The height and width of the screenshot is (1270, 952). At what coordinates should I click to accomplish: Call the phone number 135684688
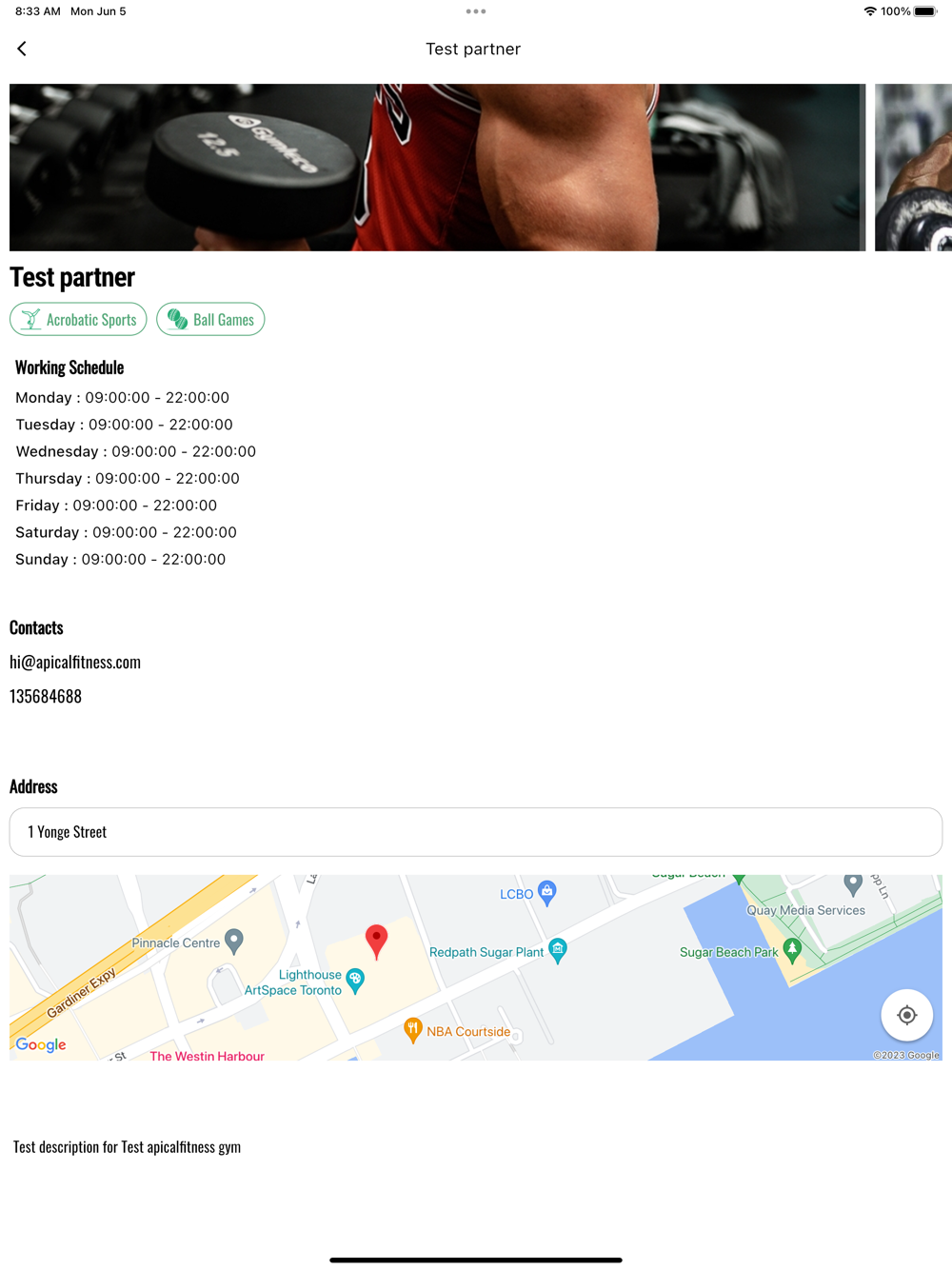click(x=46, y=696)
